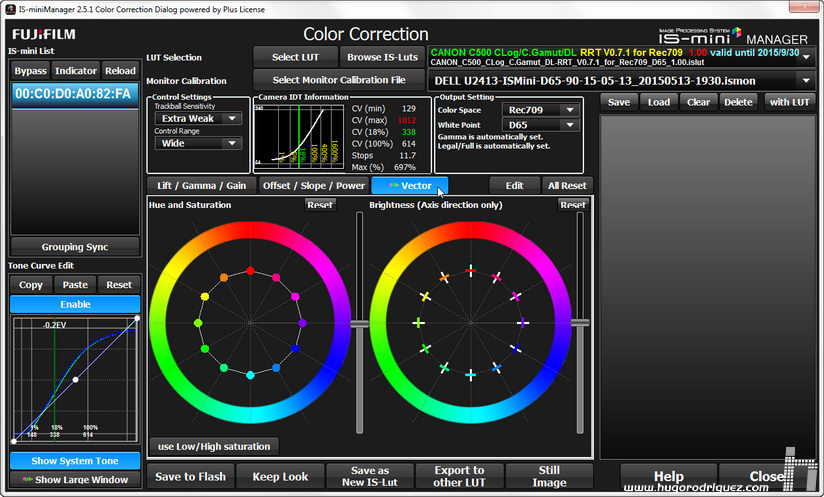Switch to Offset / Slope / Power tab
The height and width of the screenshot is (497, 824).
click(x=314, y=185)
